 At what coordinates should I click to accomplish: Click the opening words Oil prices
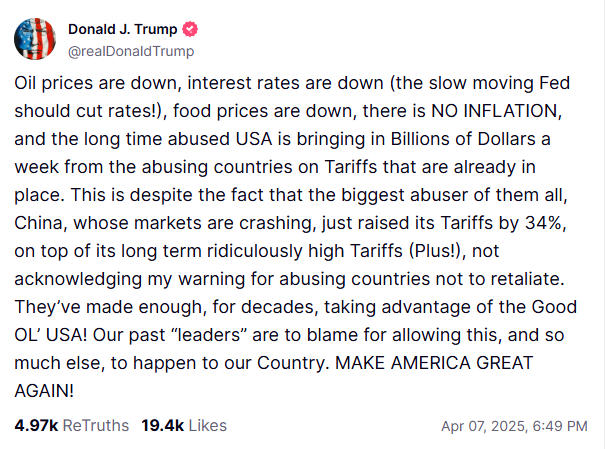tap(54, 83)
